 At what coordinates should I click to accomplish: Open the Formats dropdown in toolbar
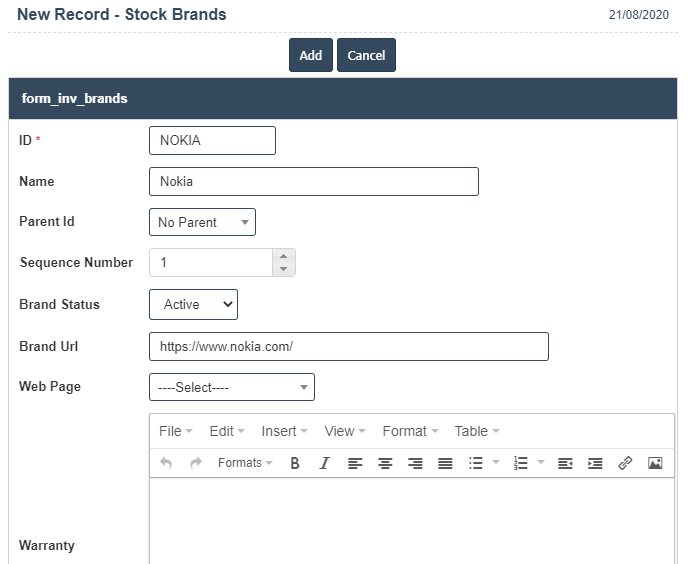point(245,463)
